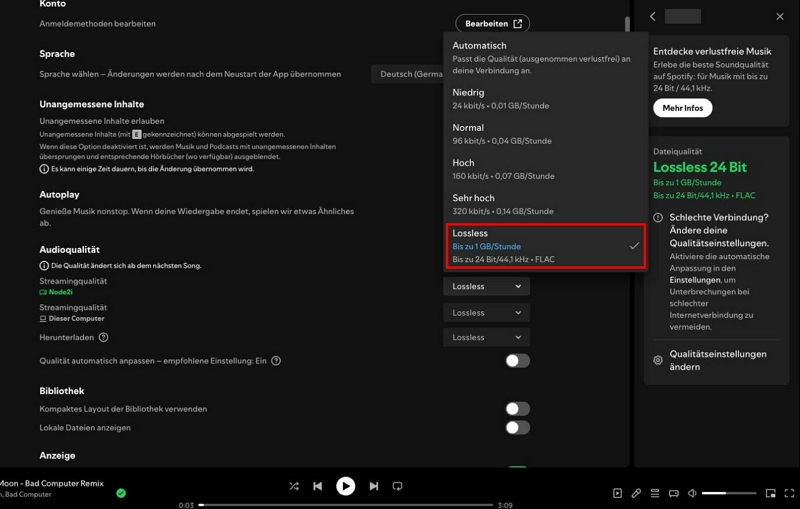This screenshot has height=509, width=800.
Task: Click Qualitätseinstellungen ändern link
Action: 717,360
